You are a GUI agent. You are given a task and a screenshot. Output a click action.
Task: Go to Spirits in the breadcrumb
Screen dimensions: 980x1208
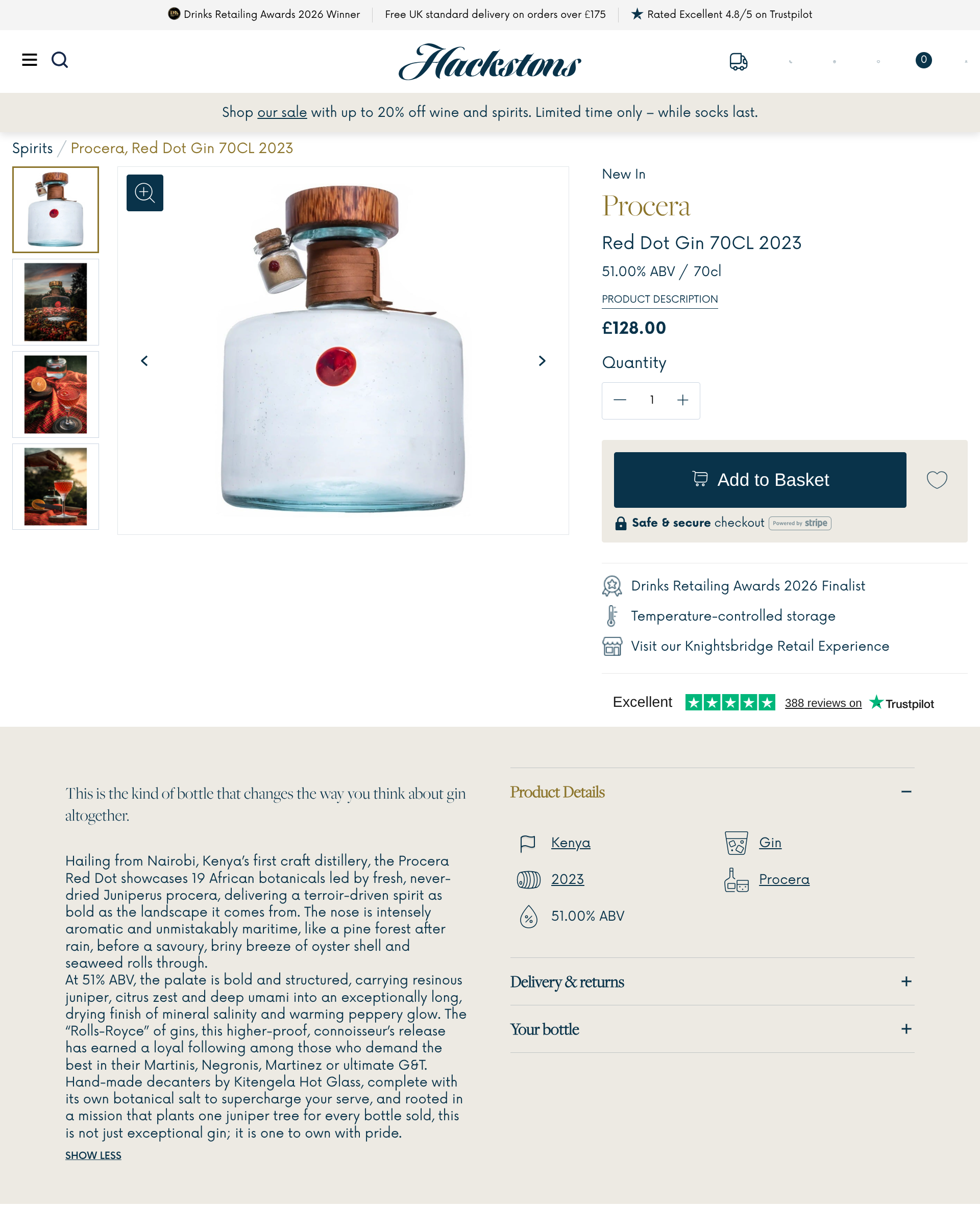[x=32, y=149]
